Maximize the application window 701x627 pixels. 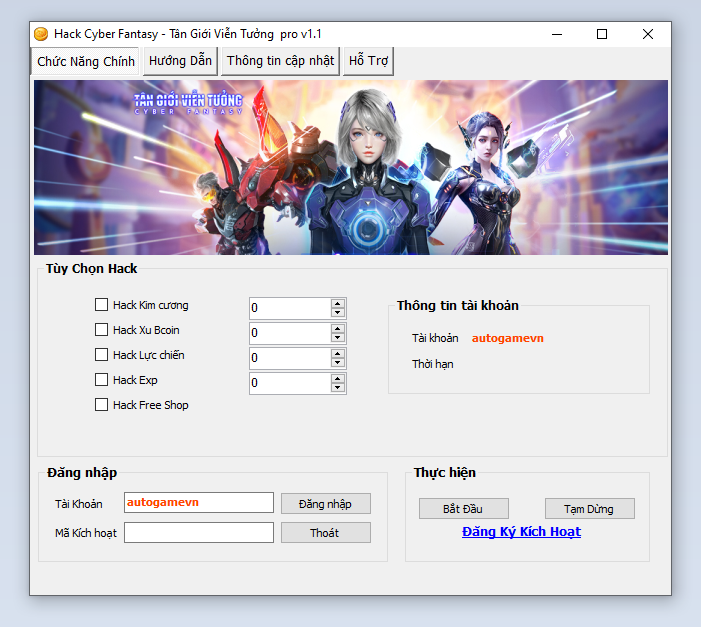602,34
